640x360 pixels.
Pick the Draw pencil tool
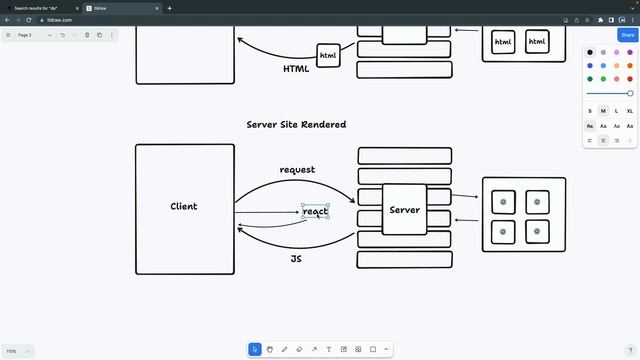[284, 349]
